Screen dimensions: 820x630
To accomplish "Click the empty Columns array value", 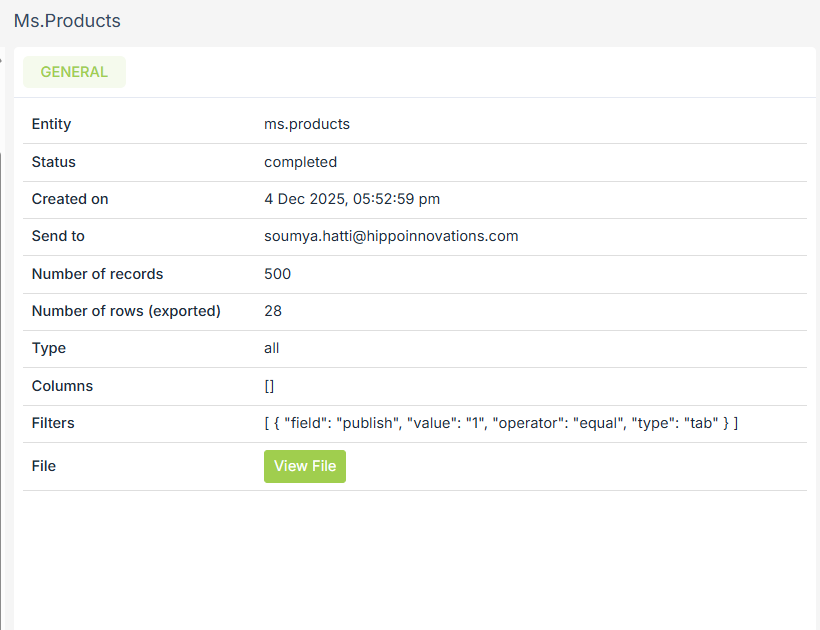I will (269, 386).
